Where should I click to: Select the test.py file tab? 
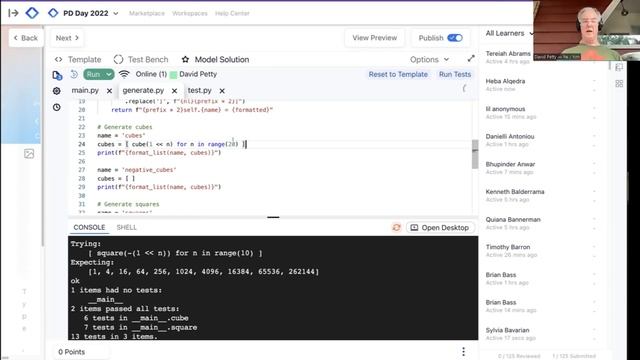[x=200, y=90]
